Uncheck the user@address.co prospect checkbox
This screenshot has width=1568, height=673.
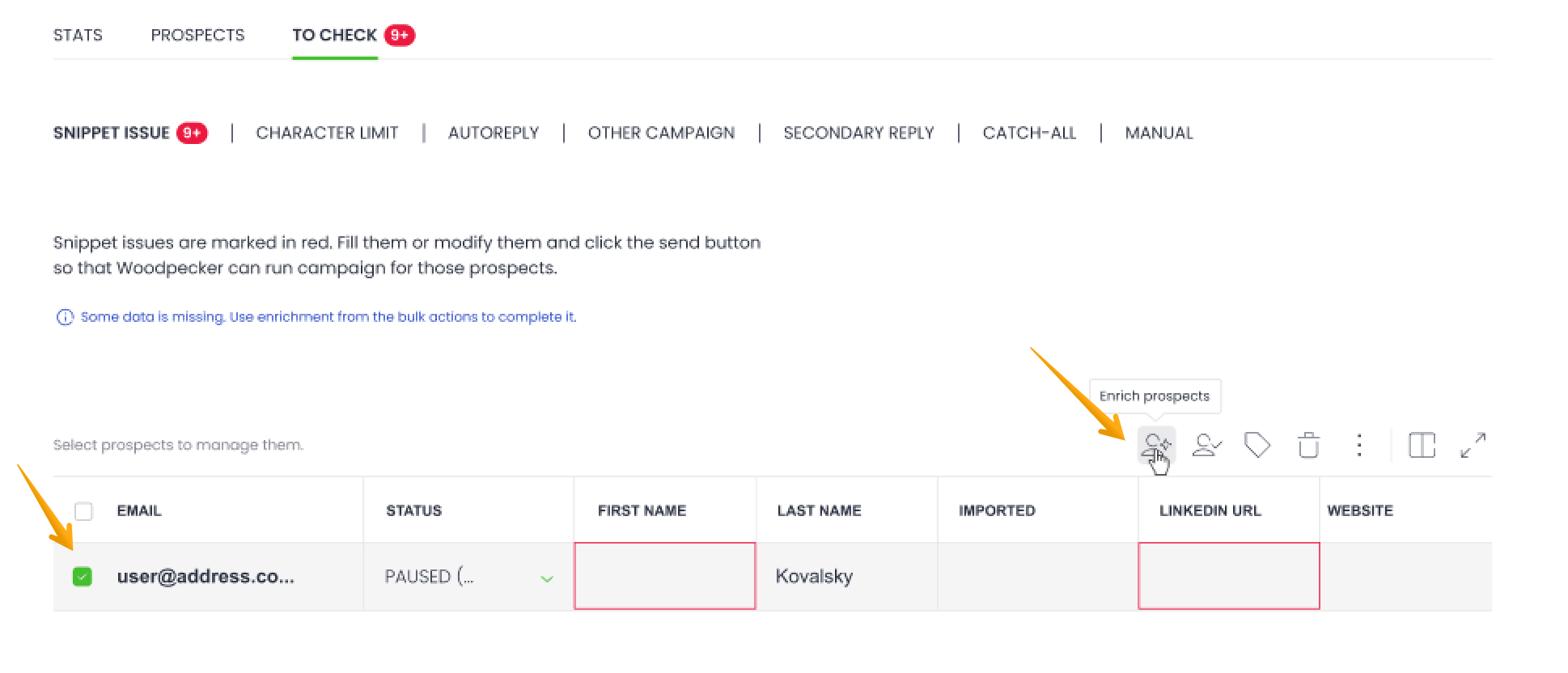[83, 577]
